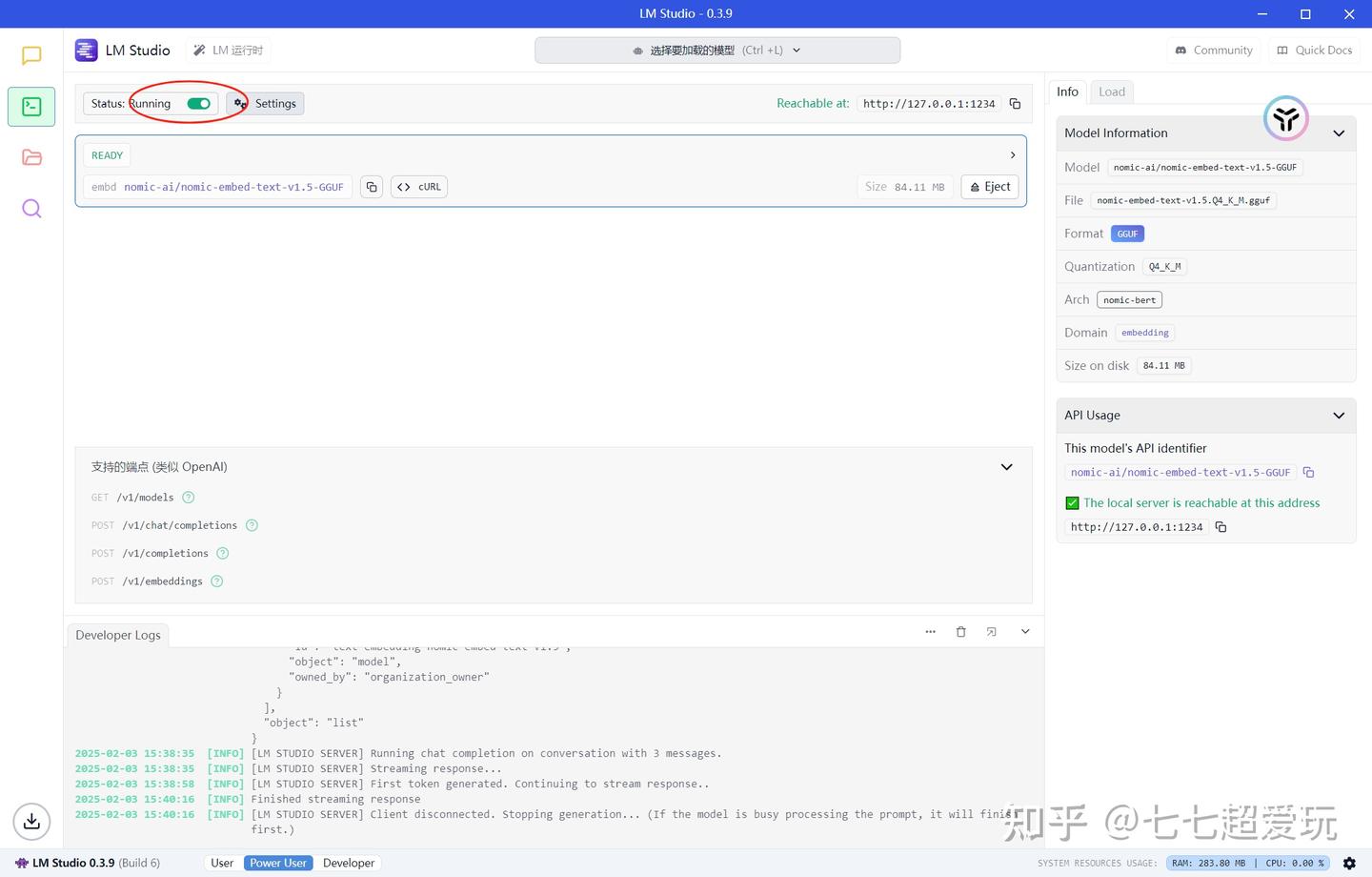Screen dimensions: 1372x877
Task: Show the cURL example for the model
Action: (x=419, y=186)
